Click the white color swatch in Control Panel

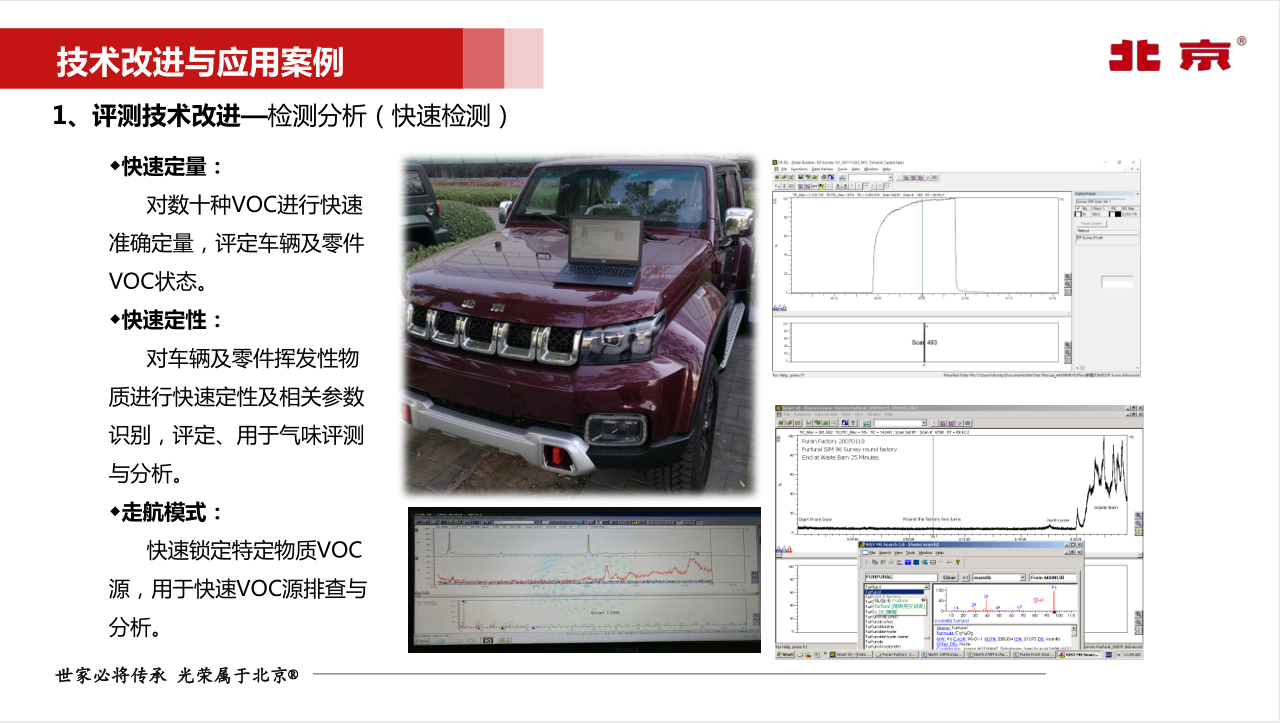click(x=1112, y=214)
